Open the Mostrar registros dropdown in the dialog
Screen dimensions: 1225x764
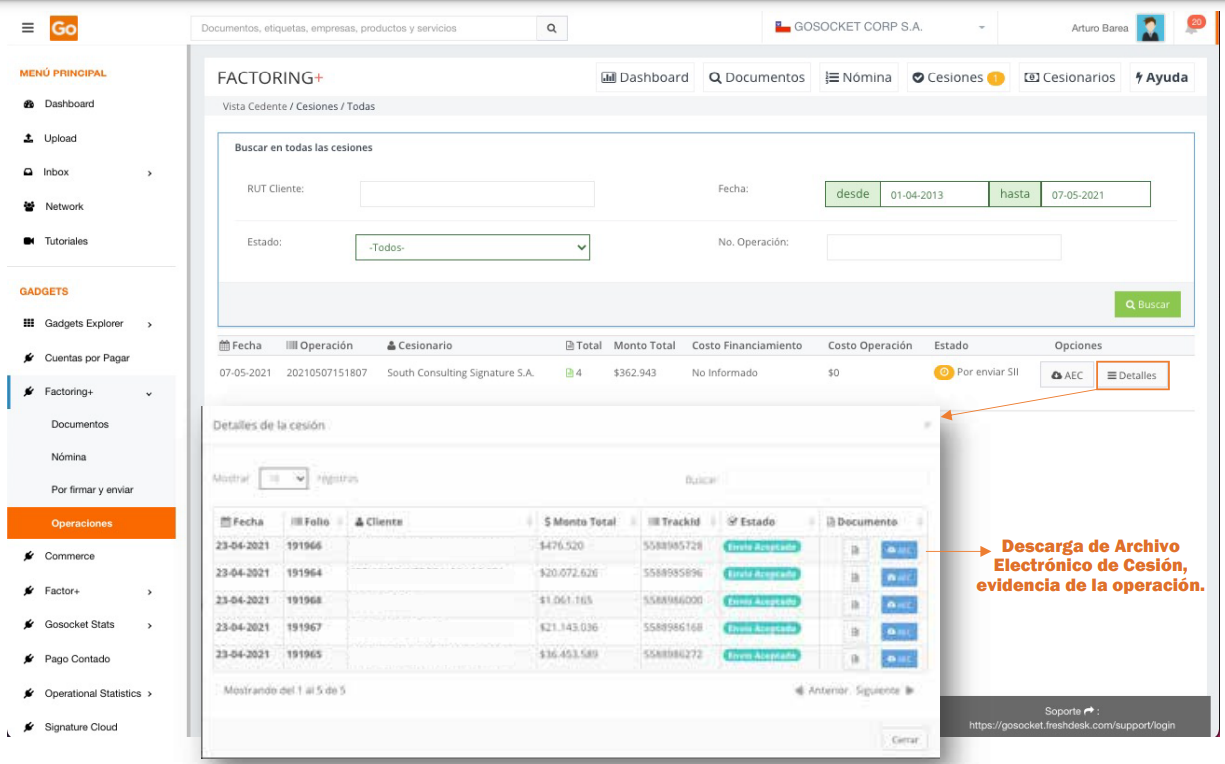(x=283, y=479)
